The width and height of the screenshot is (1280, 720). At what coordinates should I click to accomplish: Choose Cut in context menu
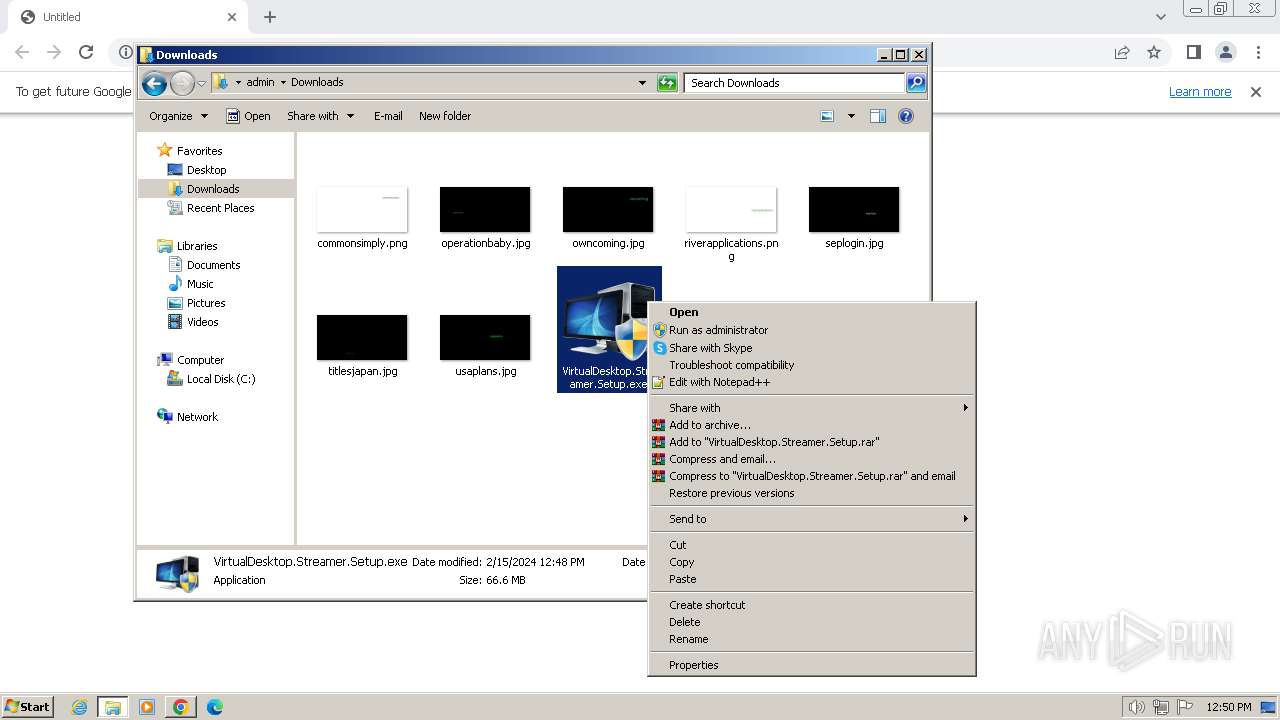click(x=812, y=545)
